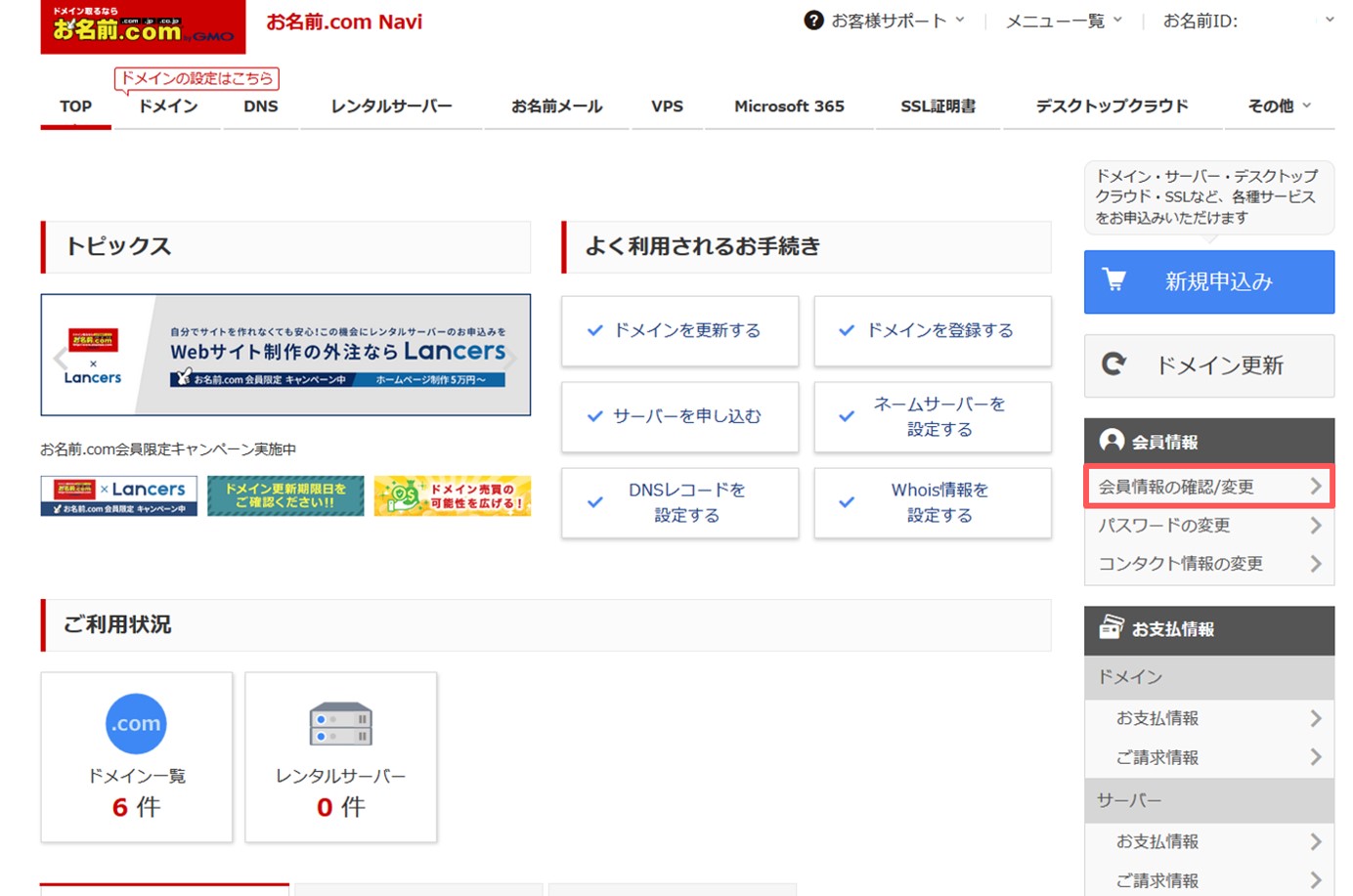Viewport: 1353px width, 896px height.
Task: Click the お名前.com logo
Action: (x=143, y=26)
